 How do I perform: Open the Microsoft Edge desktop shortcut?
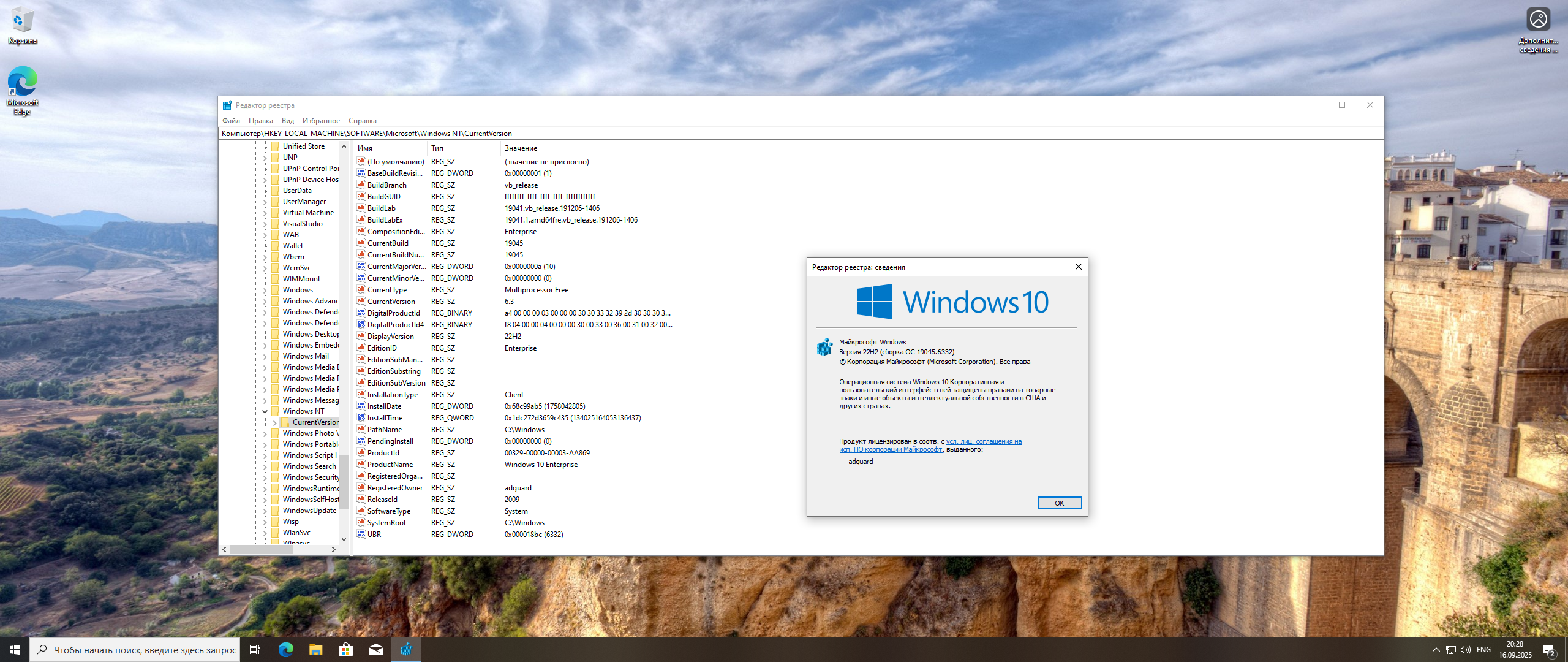pyautogui.click(x=22, y=90)
